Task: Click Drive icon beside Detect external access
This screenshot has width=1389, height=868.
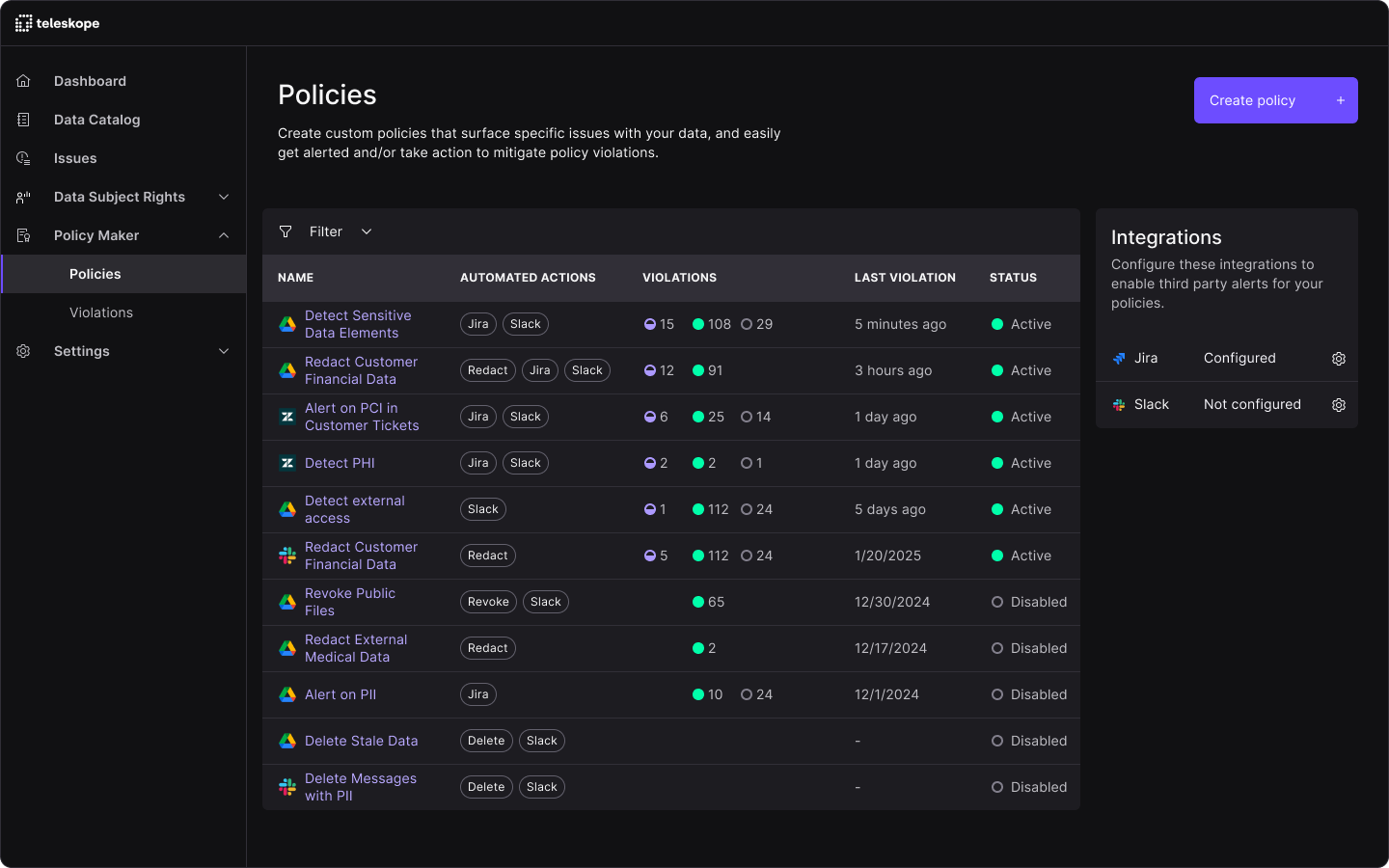Action: (x=287, y=509)
